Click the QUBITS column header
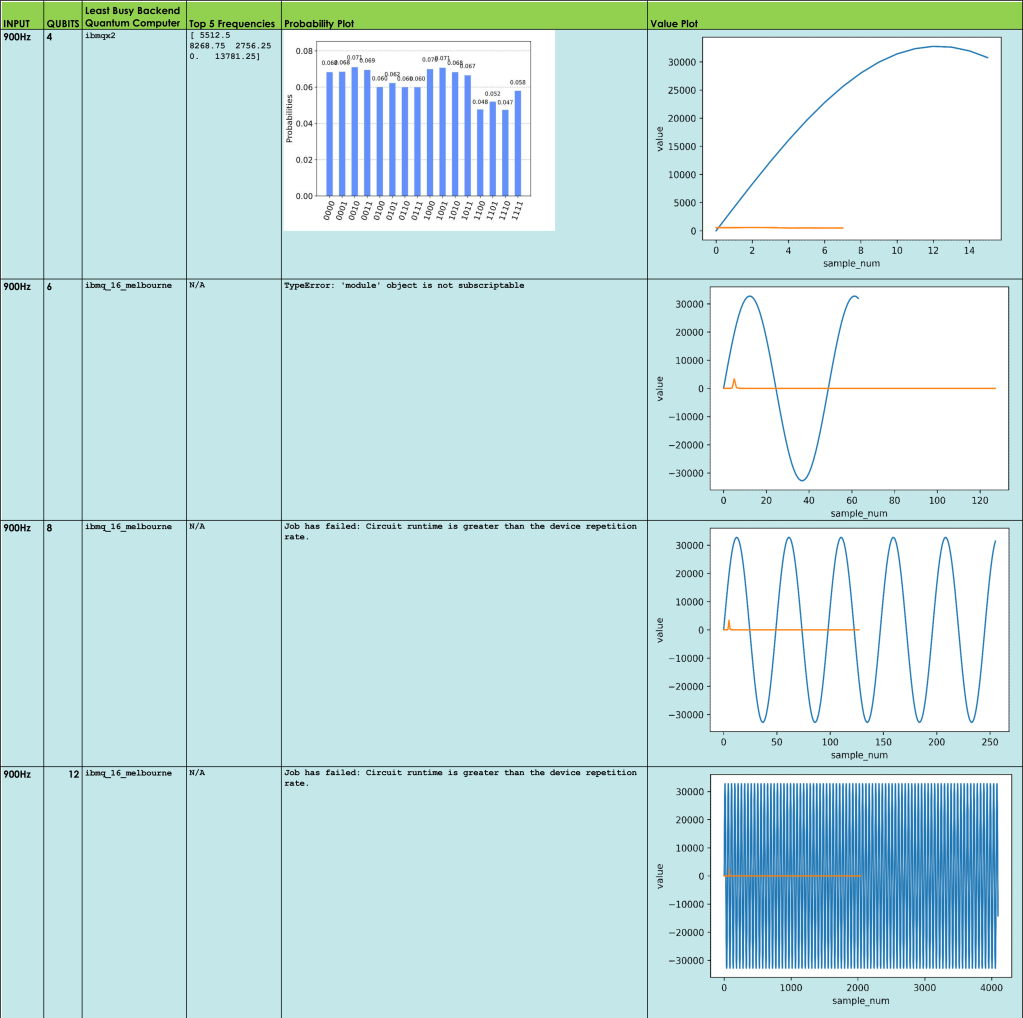Viewport: 1023px width, 1018px height. coord(62,23)
